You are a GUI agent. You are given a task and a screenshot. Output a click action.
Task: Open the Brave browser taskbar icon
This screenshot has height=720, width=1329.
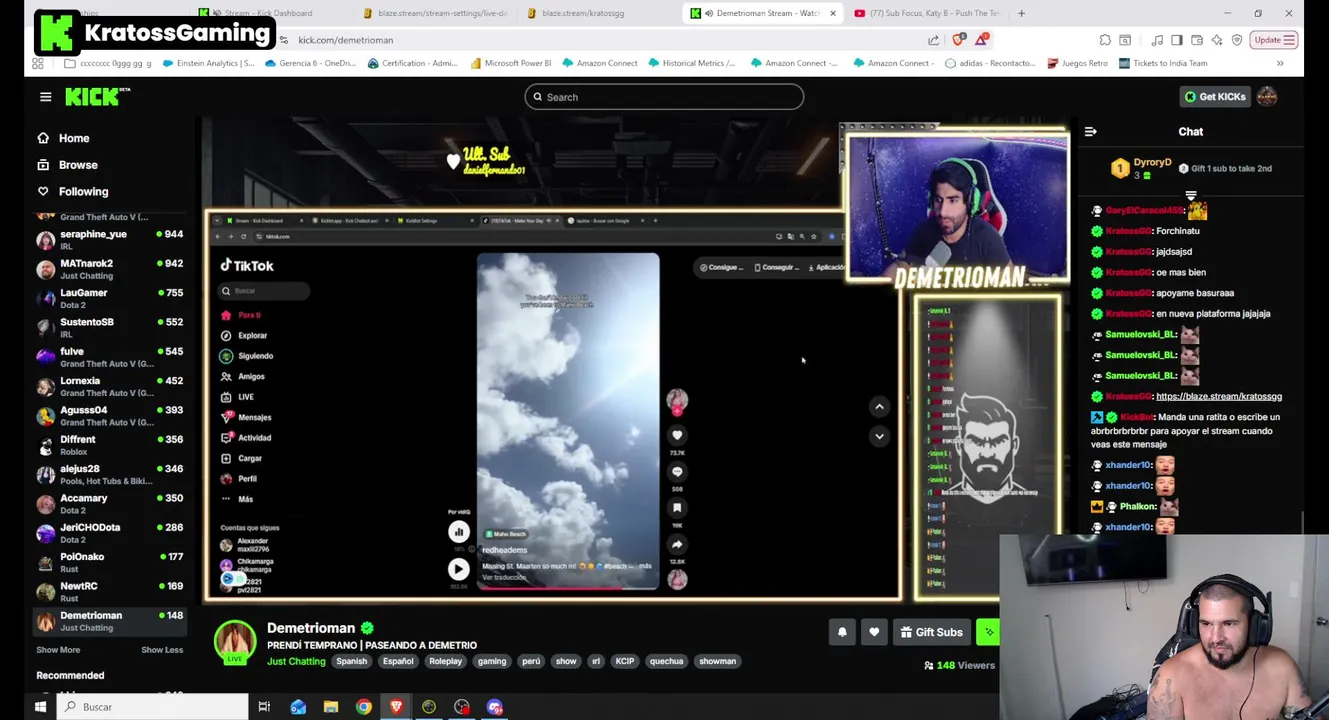(x=396, y=707)
